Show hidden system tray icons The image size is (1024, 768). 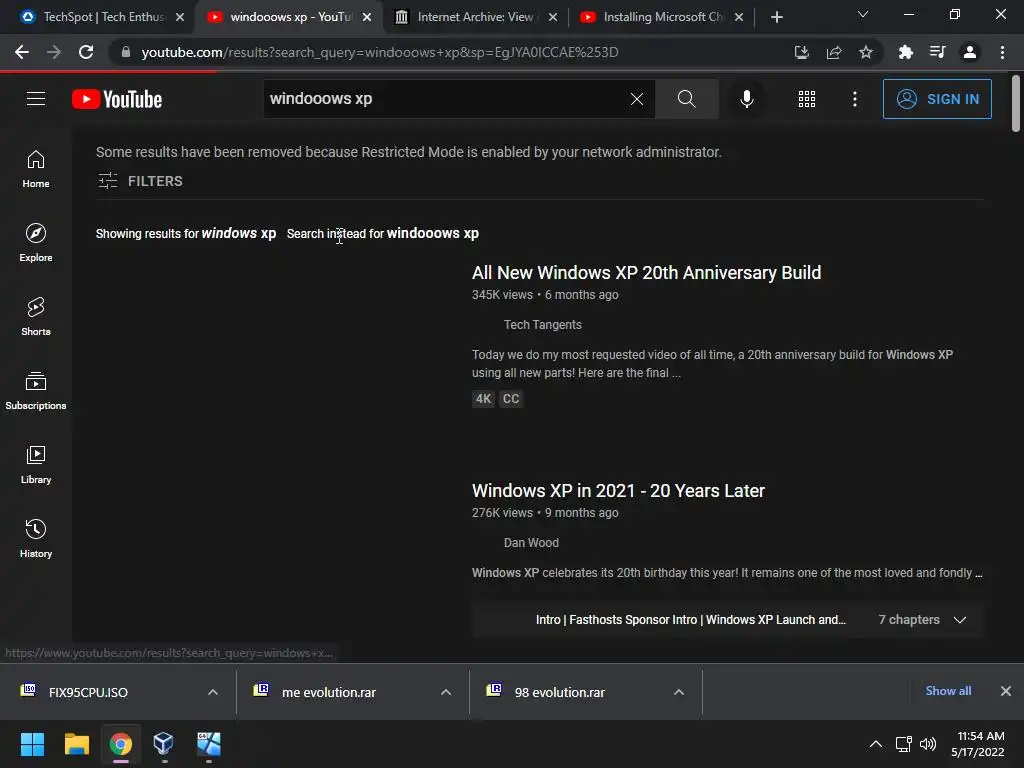(876, 744)
